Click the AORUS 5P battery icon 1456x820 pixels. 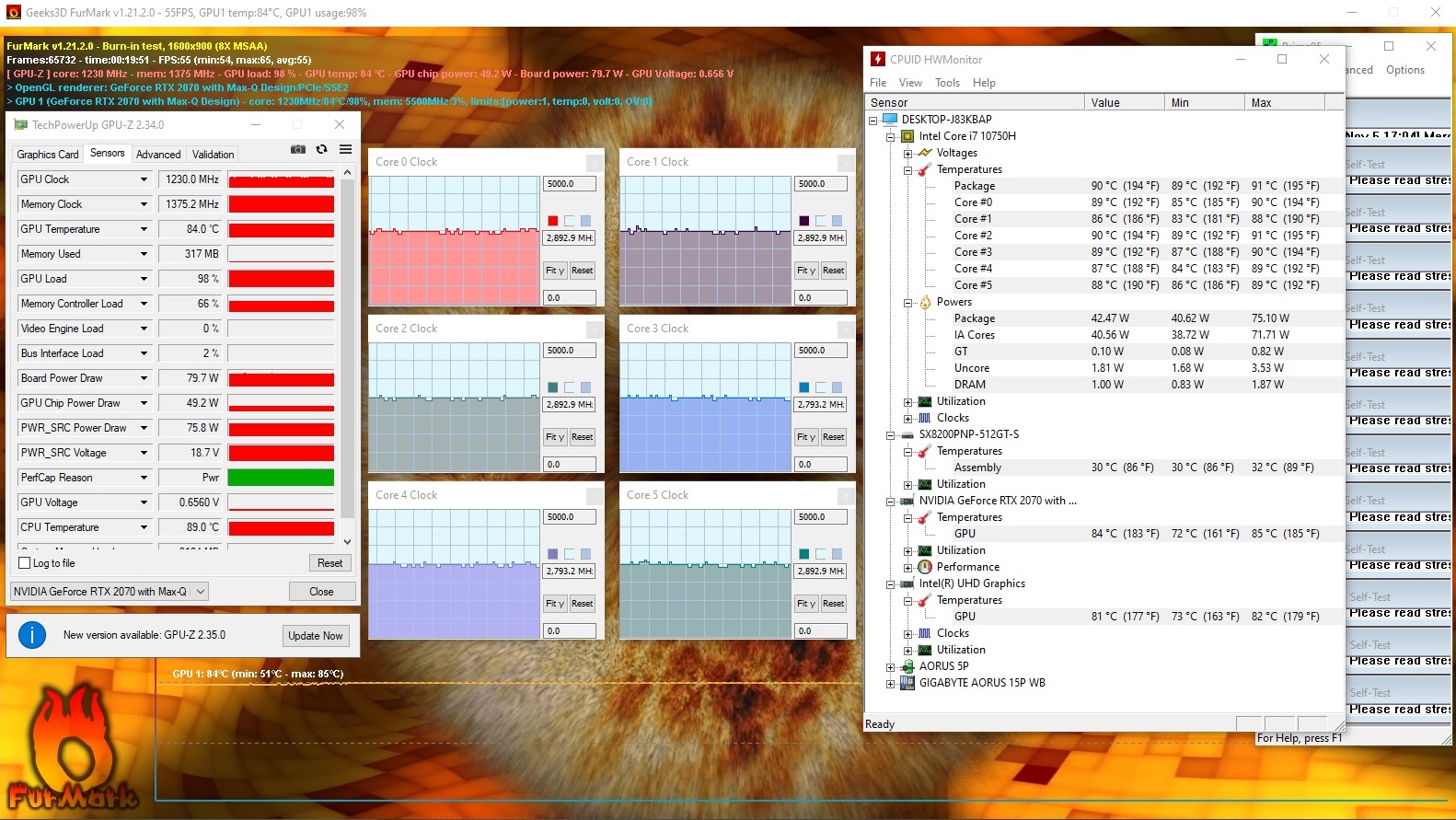[907, 666]
